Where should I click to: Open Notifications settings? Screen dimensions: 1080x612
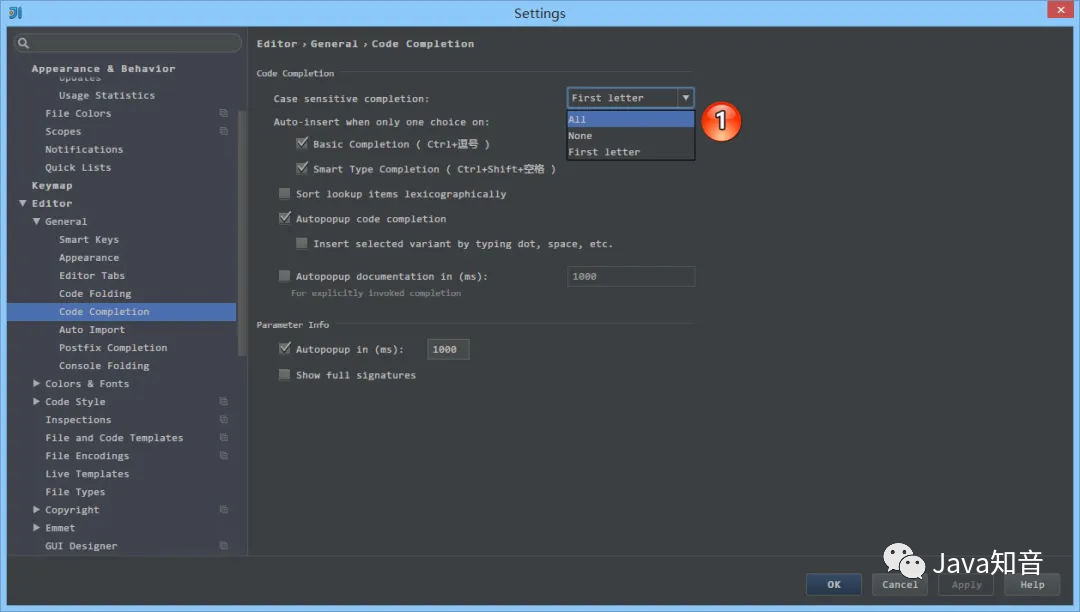point(84,149)
